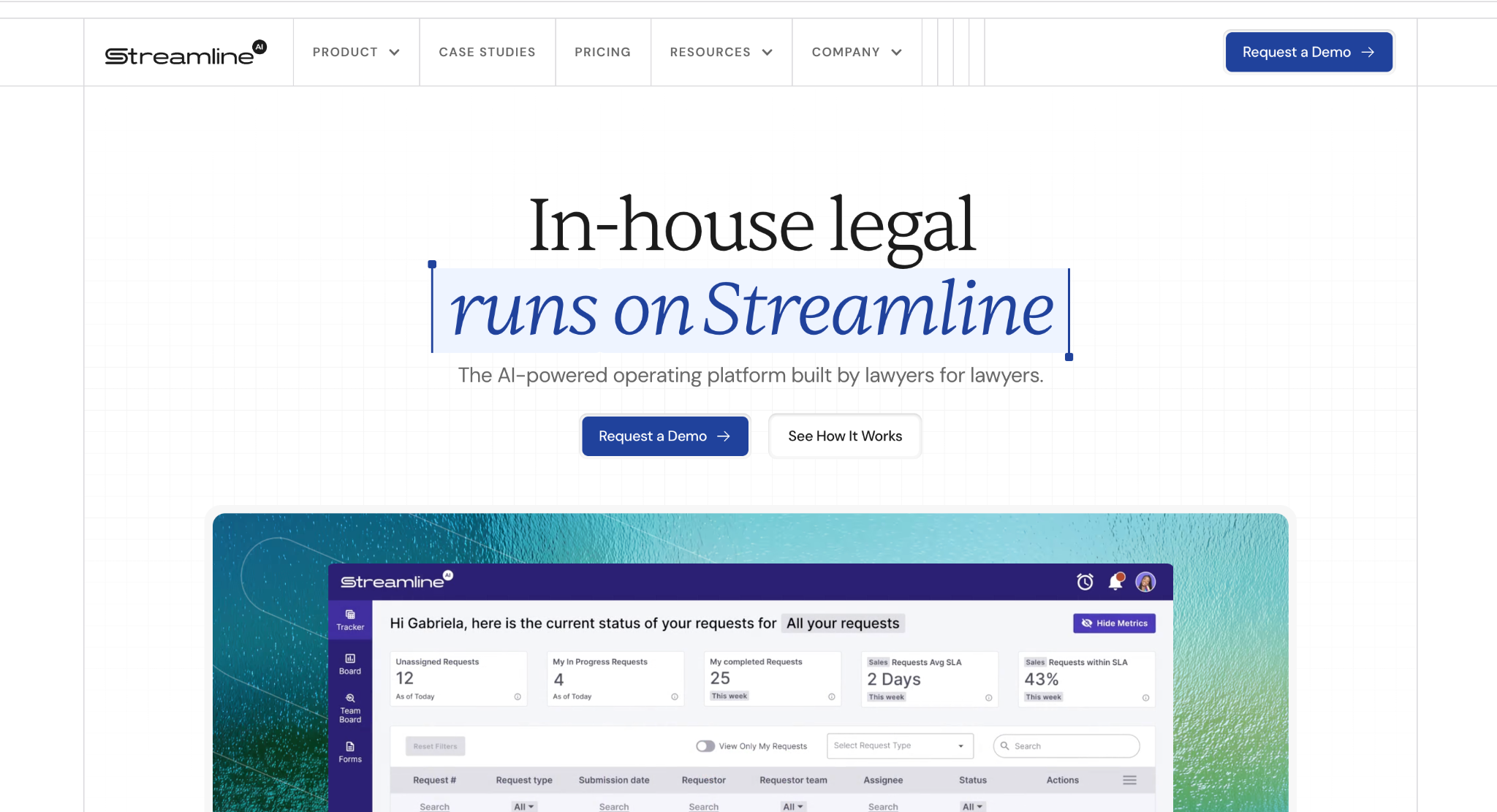Click info icon on Requests Avg SLA card
The width and height of the screenshot is (1497, 812).
[x=988, y=697]
